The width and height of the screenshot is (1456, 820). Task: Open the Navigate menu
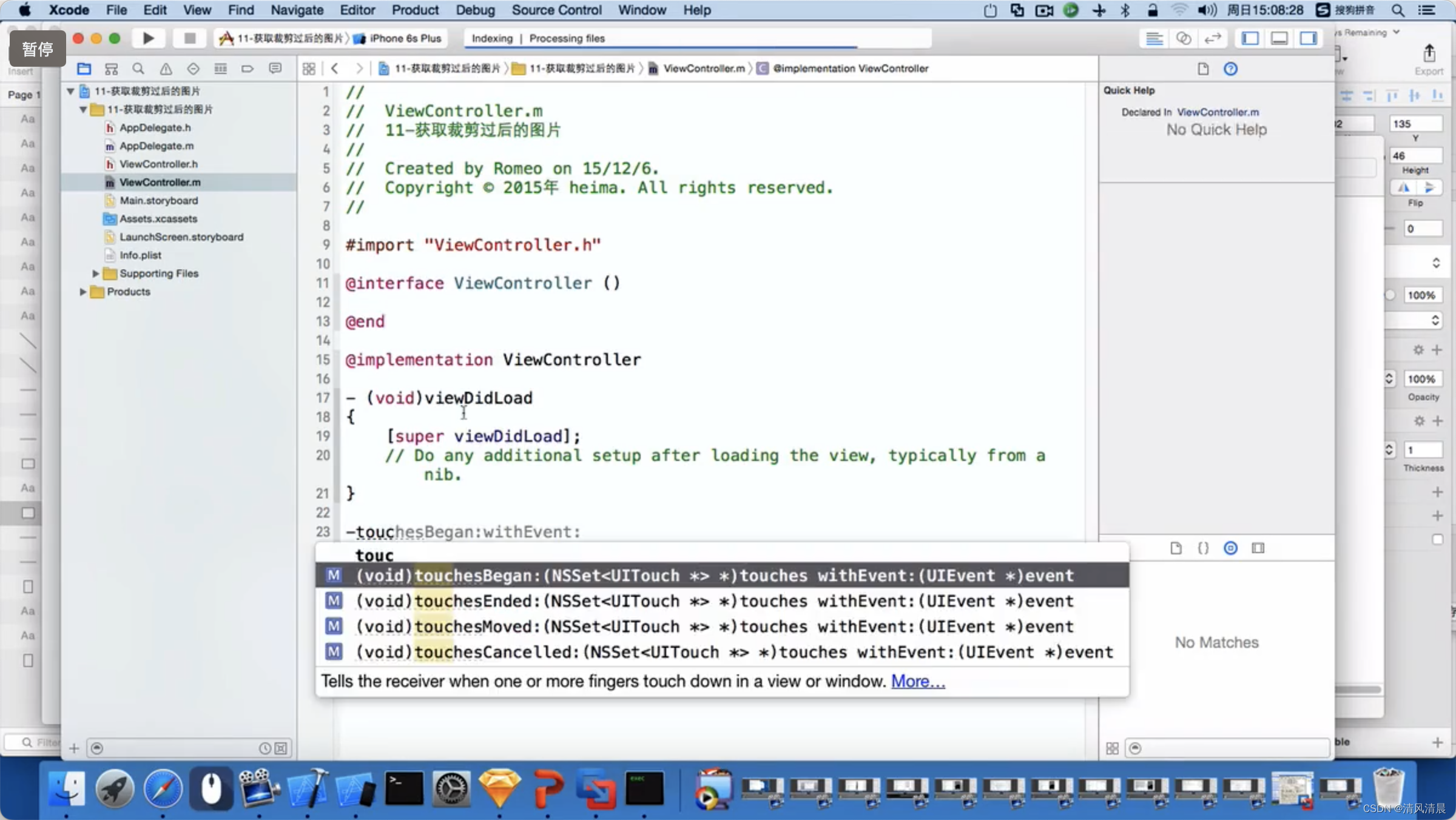coord(297,10)
